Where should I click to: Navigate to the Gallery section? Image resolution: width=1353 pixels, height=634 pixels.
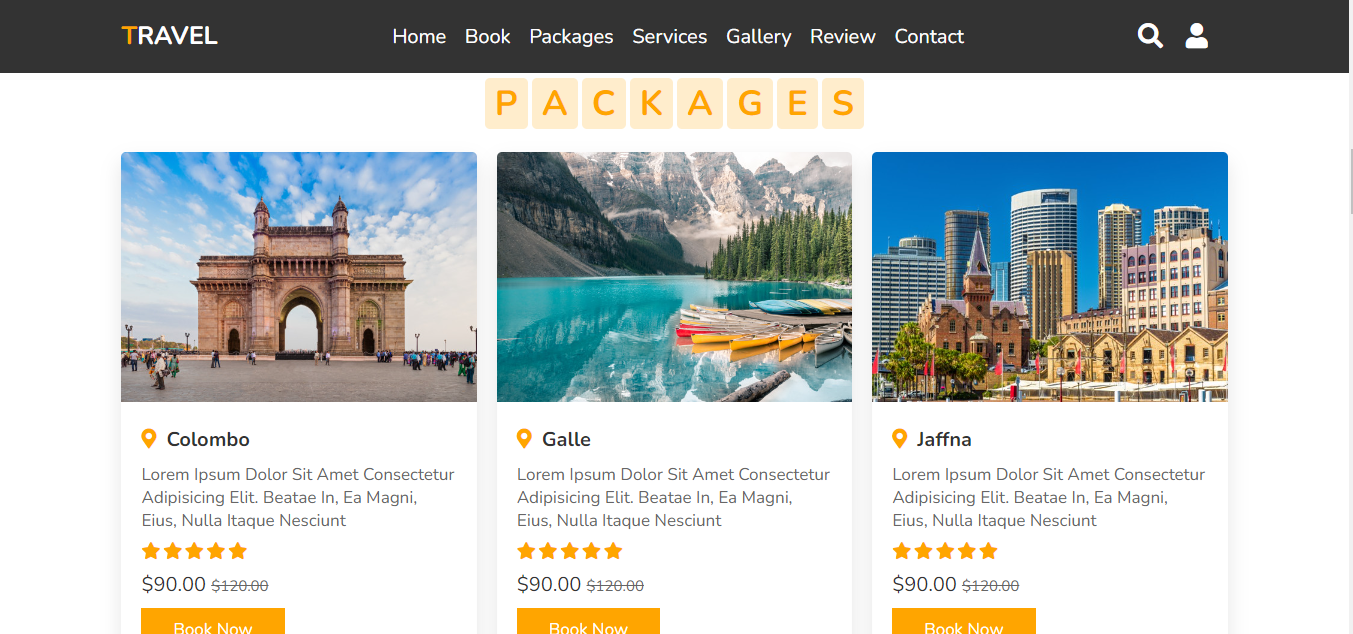click(759, 36)
